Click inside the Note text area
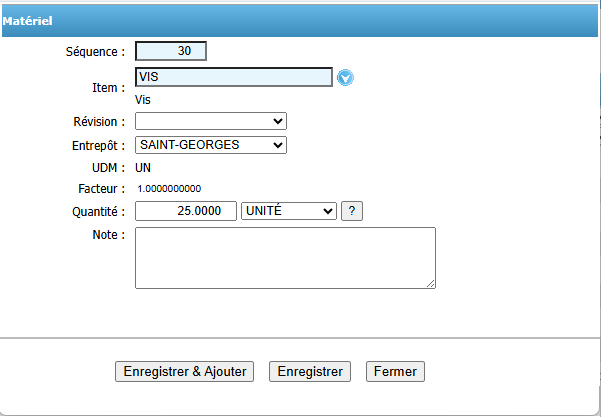The width and height of the screenshot is (601, 417). [285, 257]
